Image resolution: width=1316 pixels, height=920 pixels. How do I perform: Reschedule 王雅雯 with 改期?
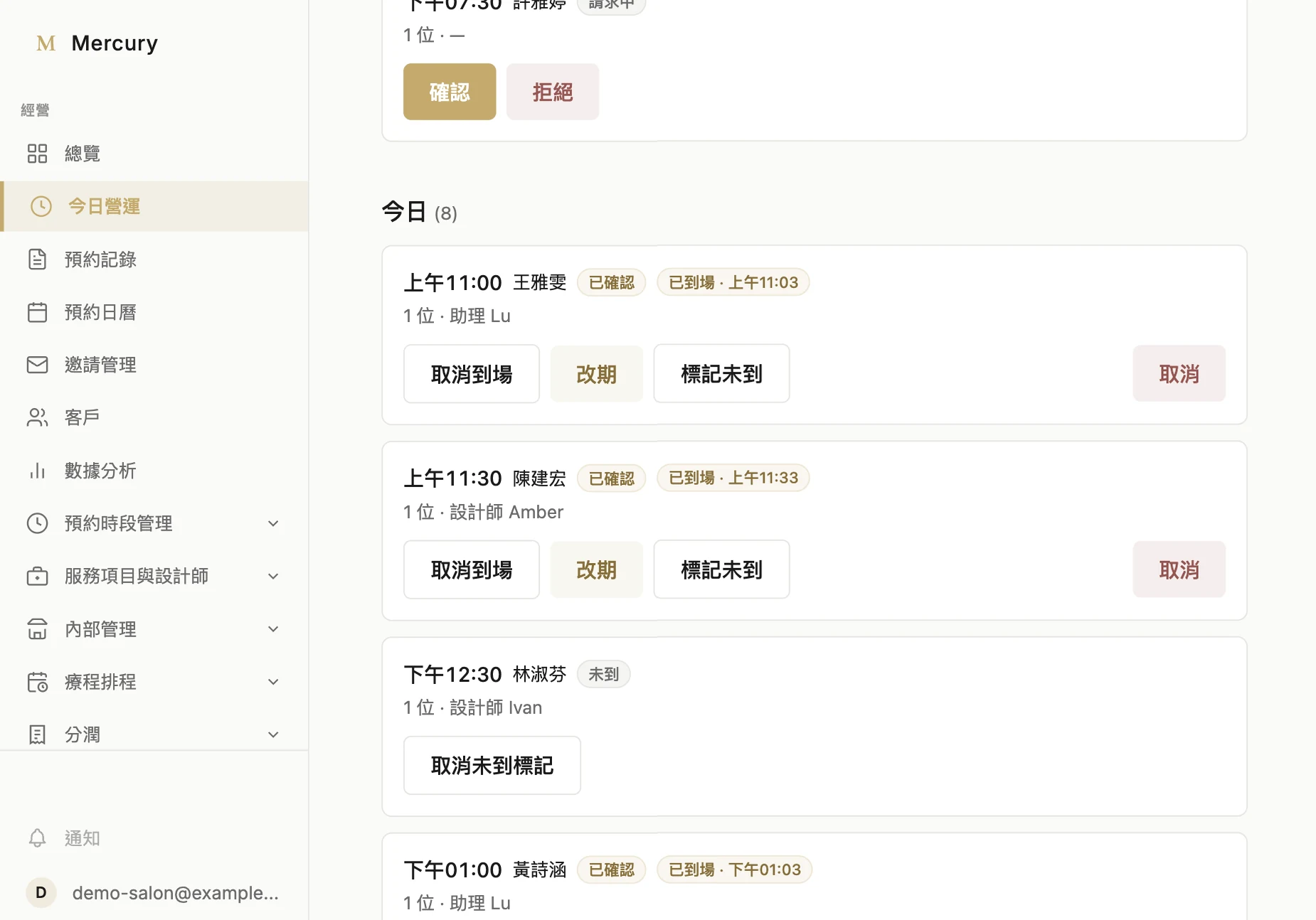click(597, 374)
